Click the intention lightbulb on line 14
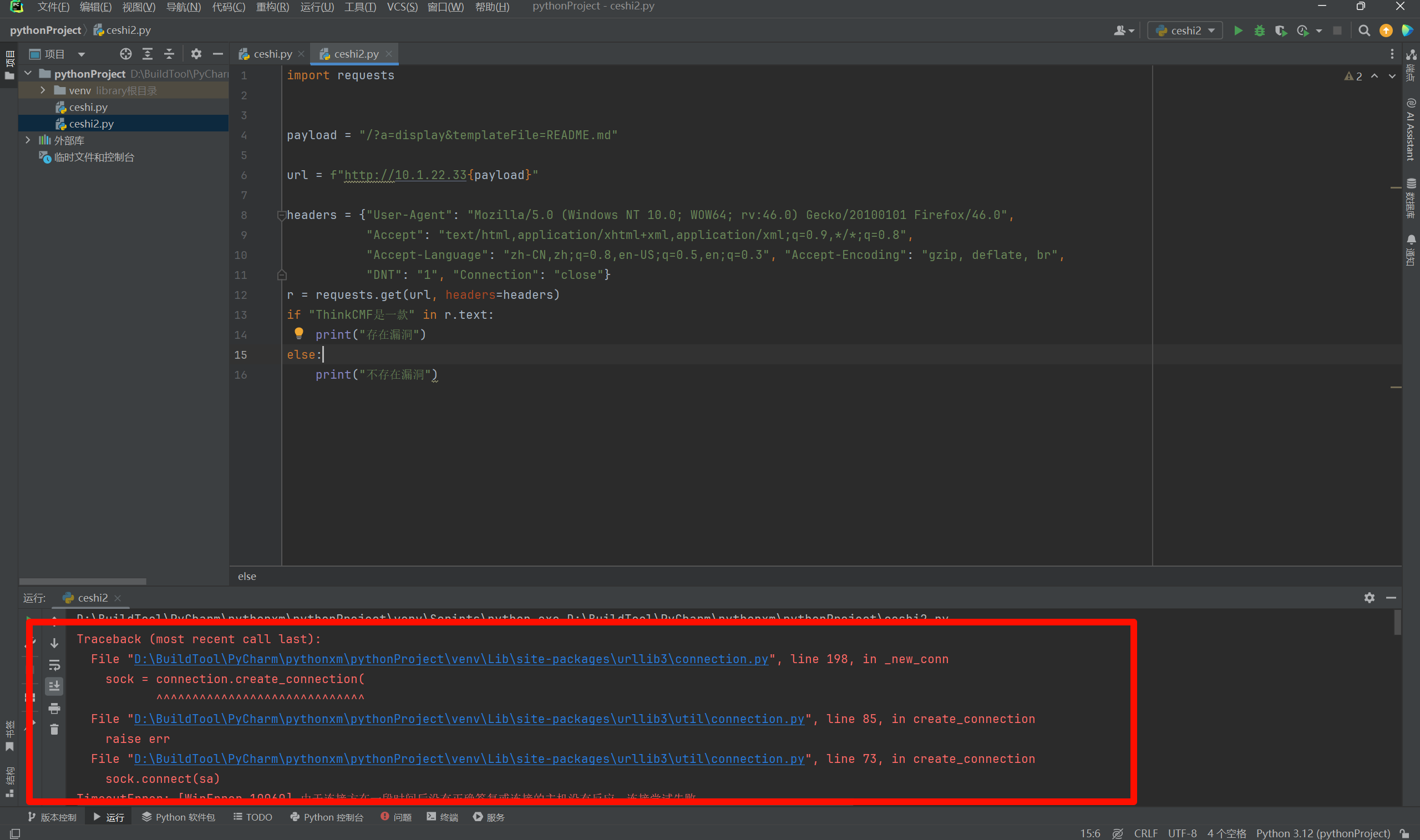Screen dimensions: 1420x840 click(298, 333)
